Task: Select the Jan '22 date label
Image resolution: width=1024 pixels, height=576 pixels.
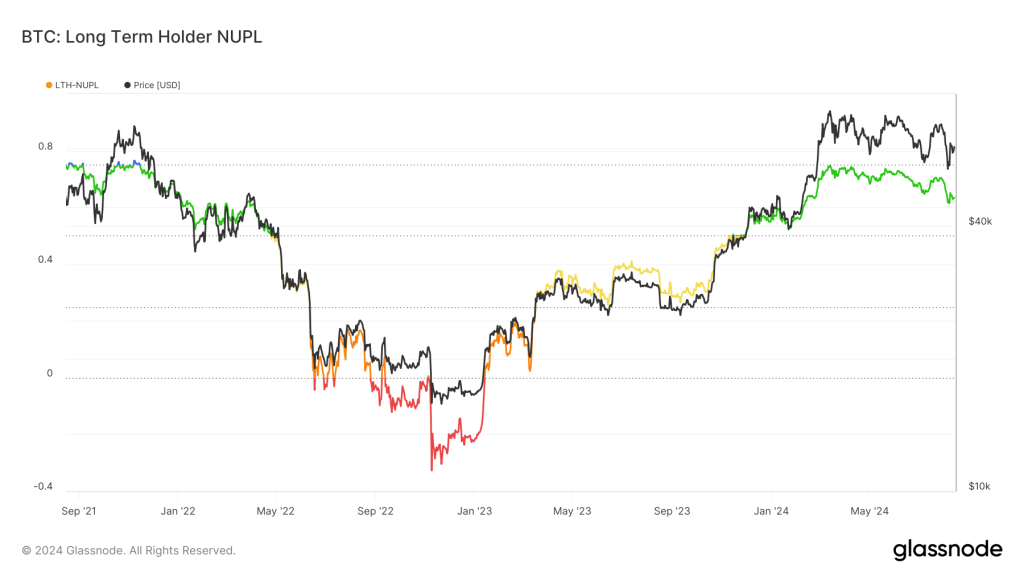Action: [x=177, y=511]
